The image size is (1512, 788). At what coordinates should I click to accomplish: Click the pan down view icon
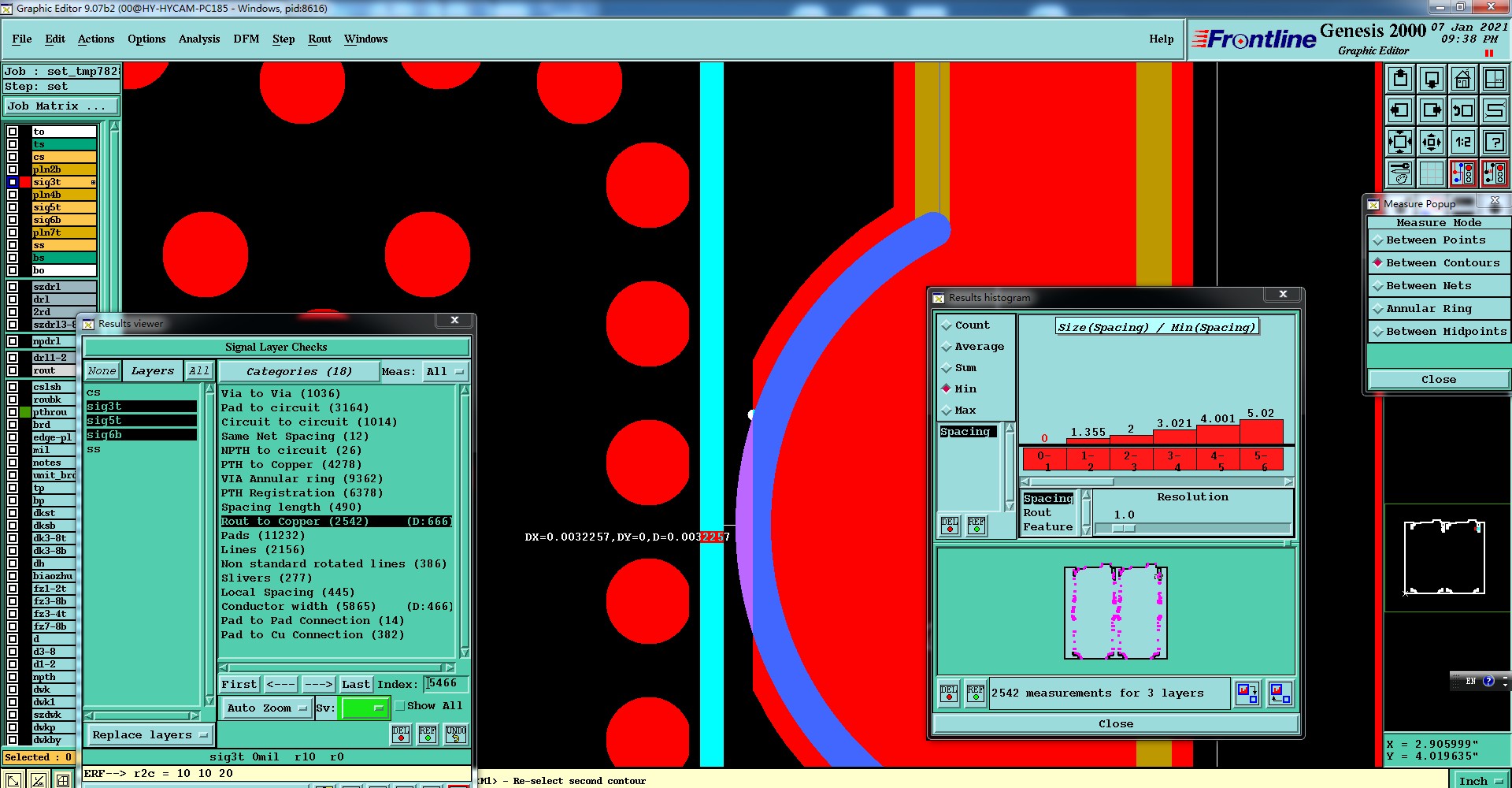coord(1432,79)
